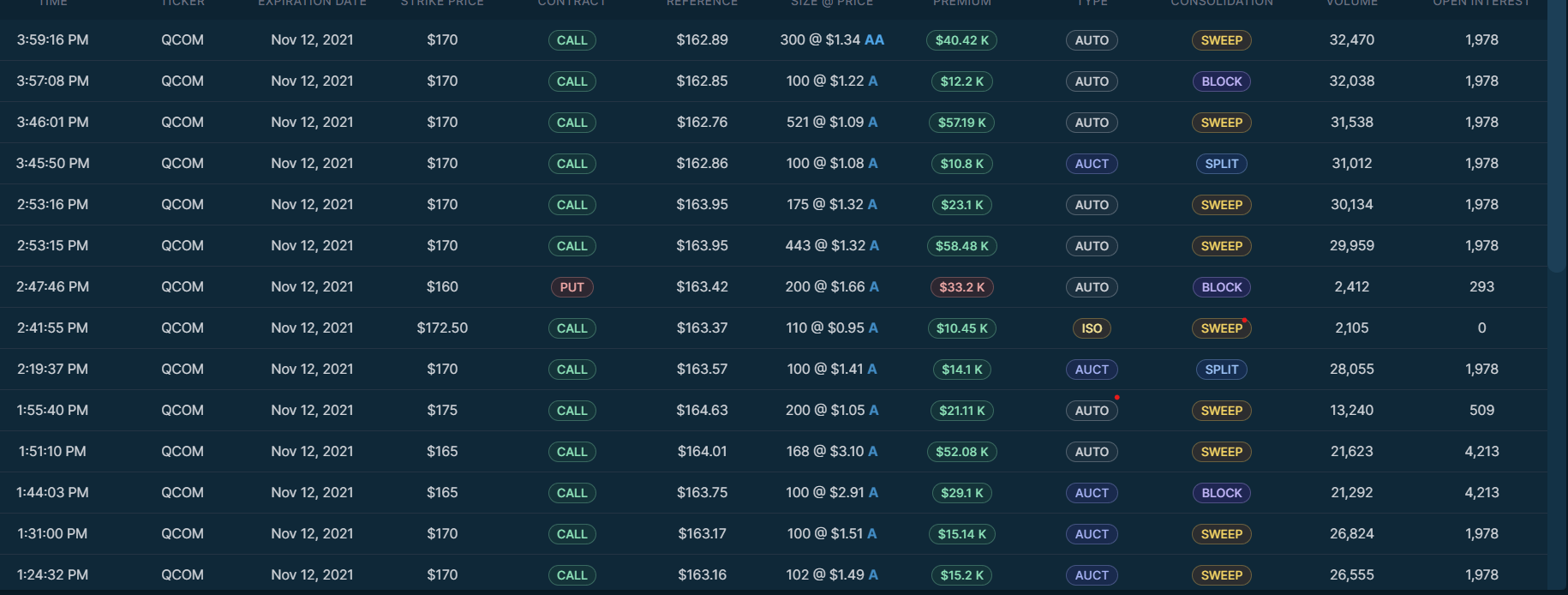Viewport: 1568px width, 595px height.
Task: Click the time cell '3:45:50 PM'
Action: [52, 164]
